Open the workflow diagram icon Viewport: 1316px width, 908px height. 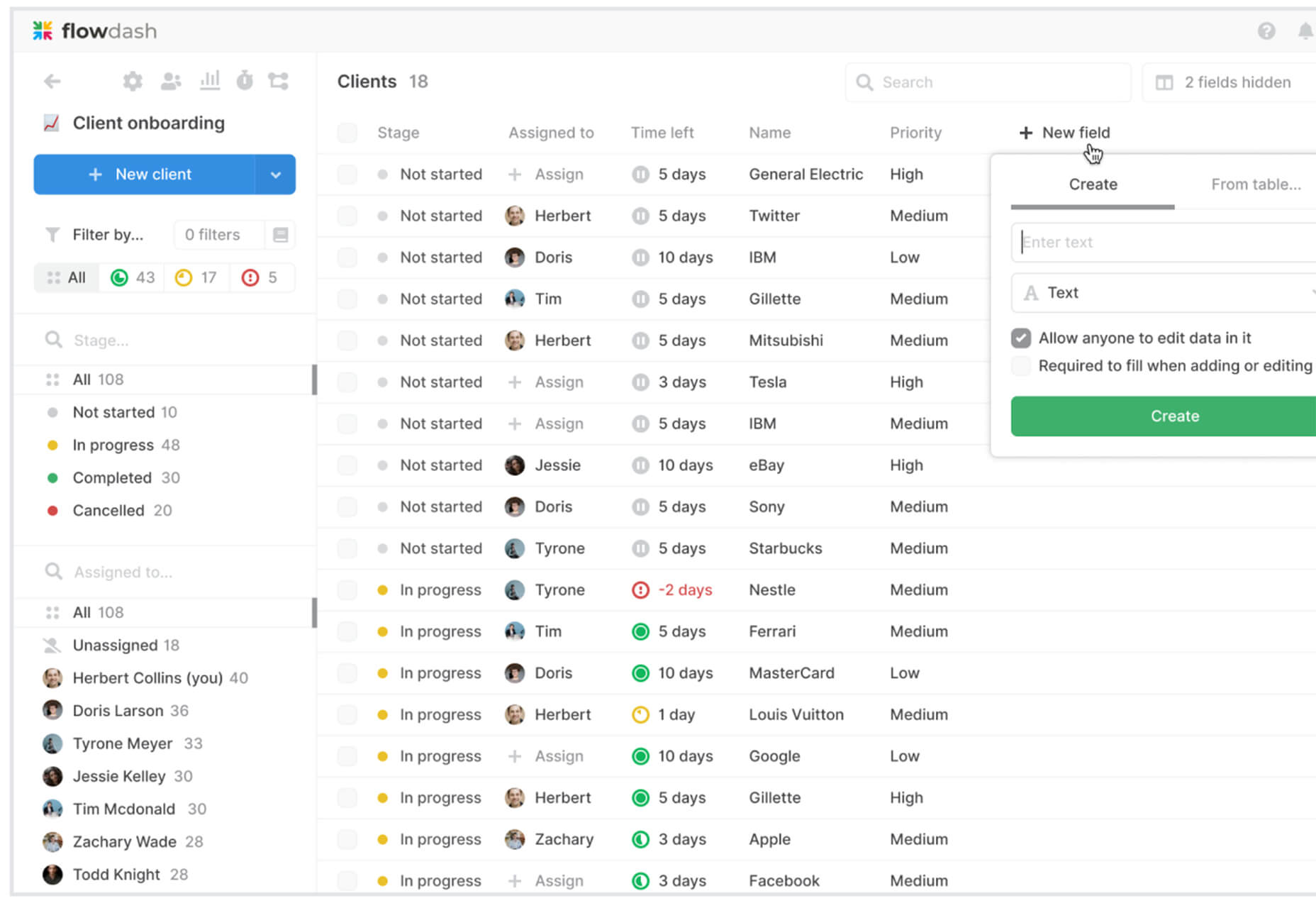pyautogui.click(x=278, y=81)
